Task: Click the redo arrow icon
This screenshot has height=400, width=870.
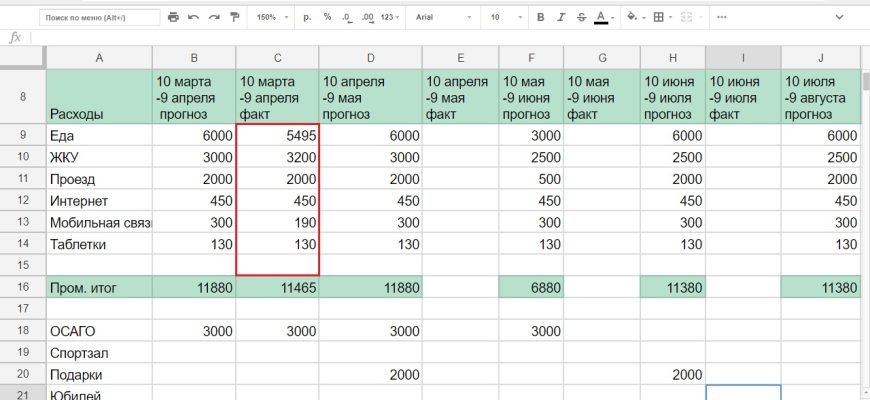Action: 214,18
